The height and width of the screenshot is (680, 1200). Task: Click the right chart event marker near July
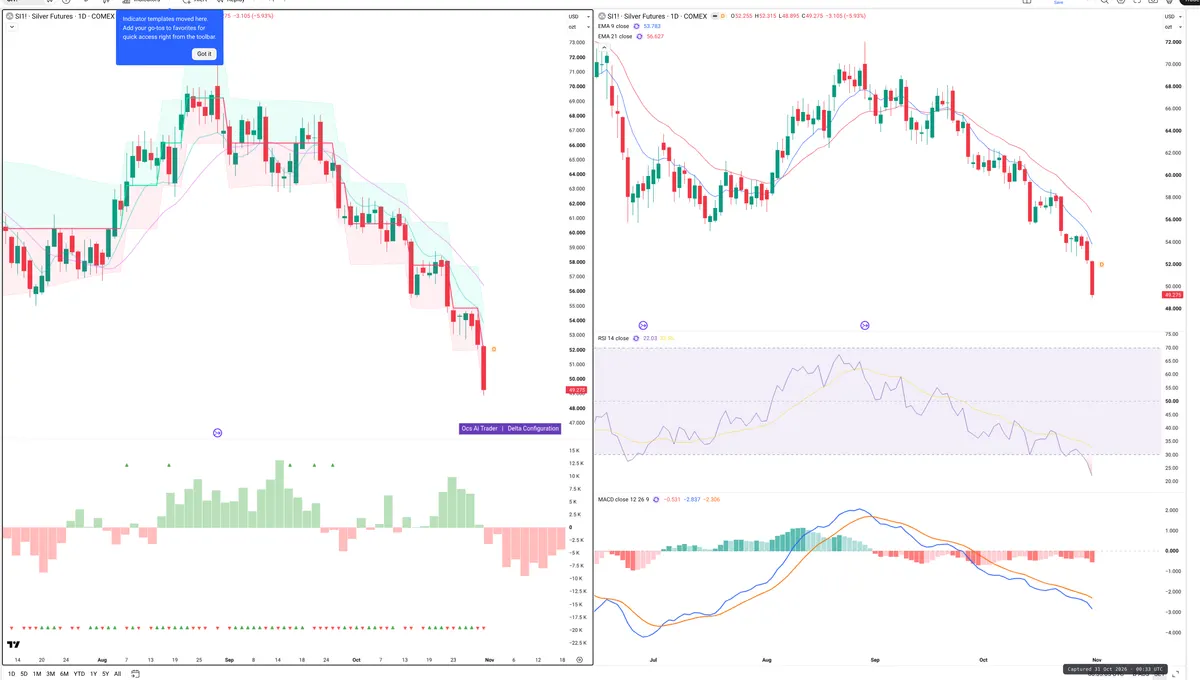[x=643, y=325]
